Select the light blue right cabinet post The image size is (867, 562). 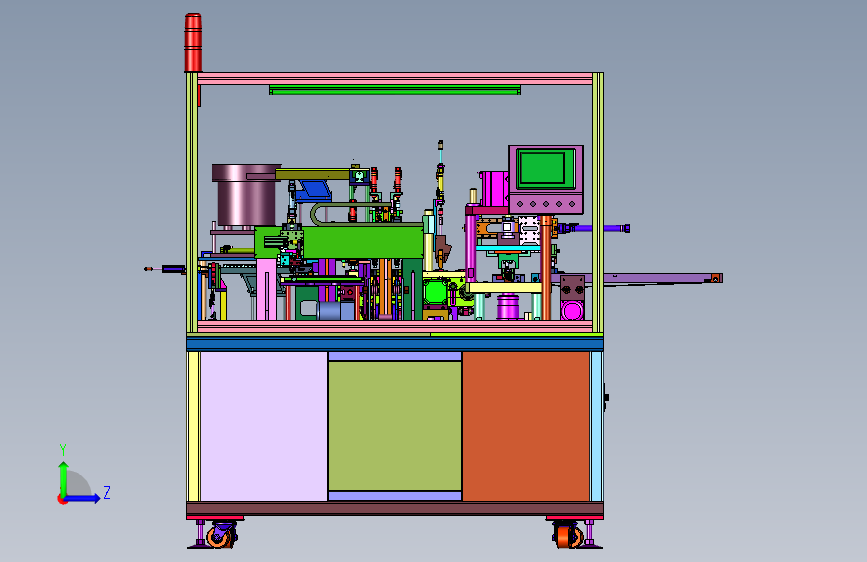click(x=597, y=426)
